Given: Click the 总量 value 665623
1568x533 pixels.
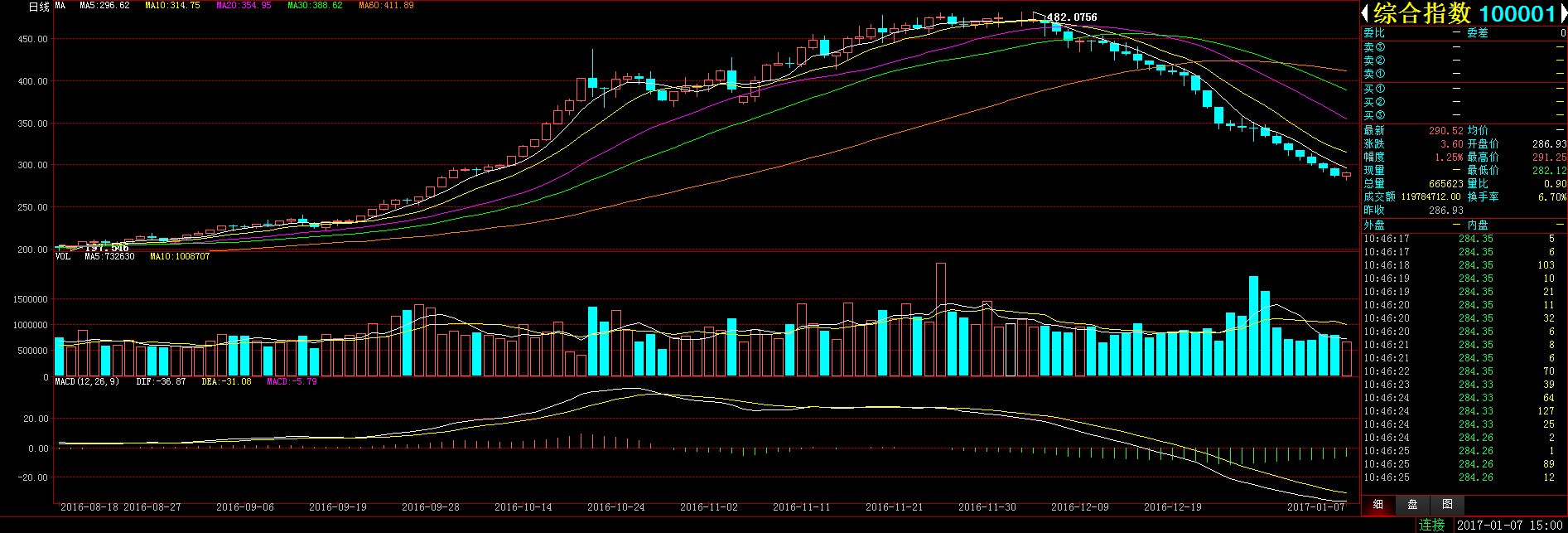Looking at the screenshot, I should [x=1445, y=184].
